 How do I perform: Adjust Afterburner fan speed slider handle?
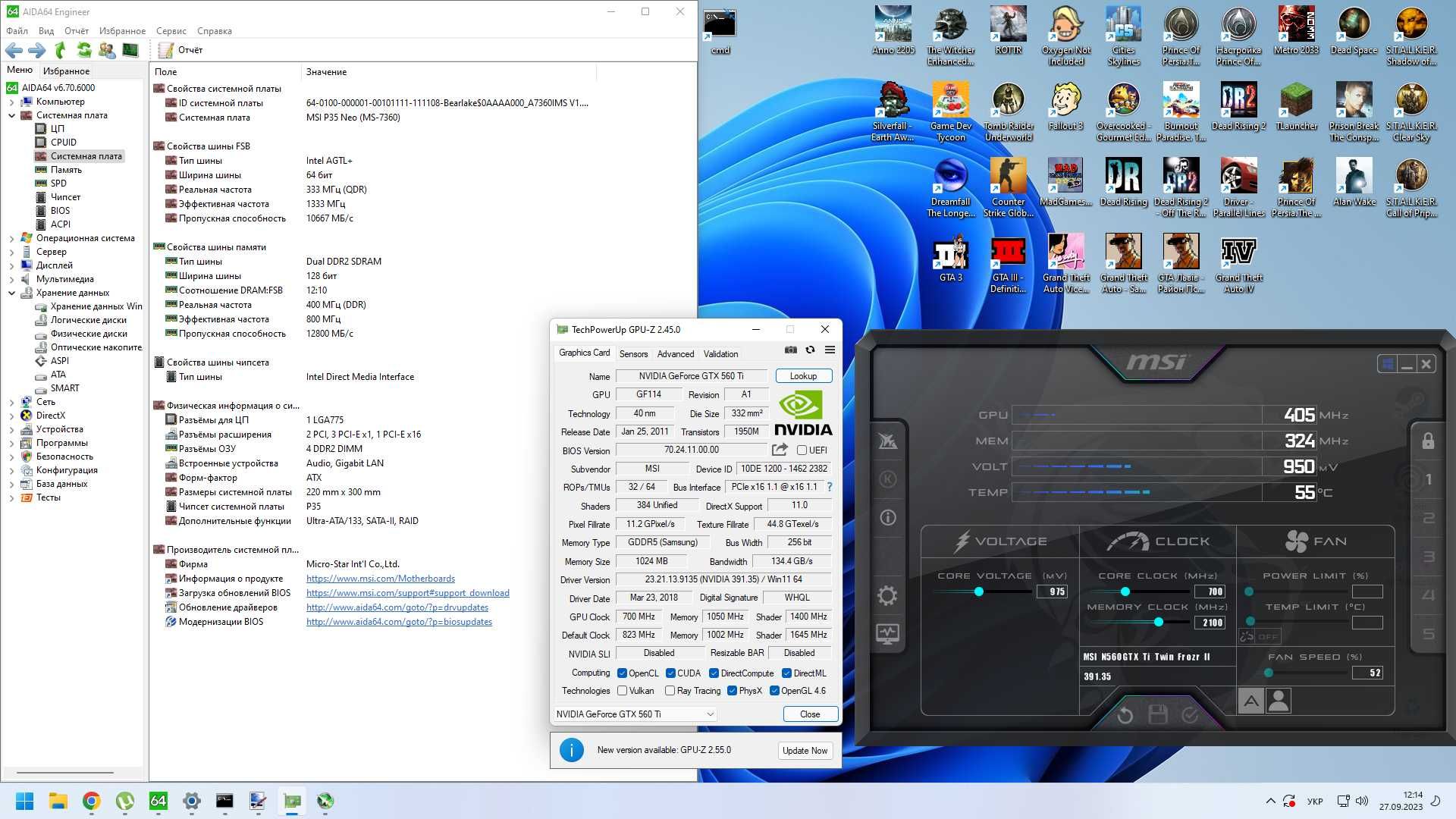[x=1269, y=673]
